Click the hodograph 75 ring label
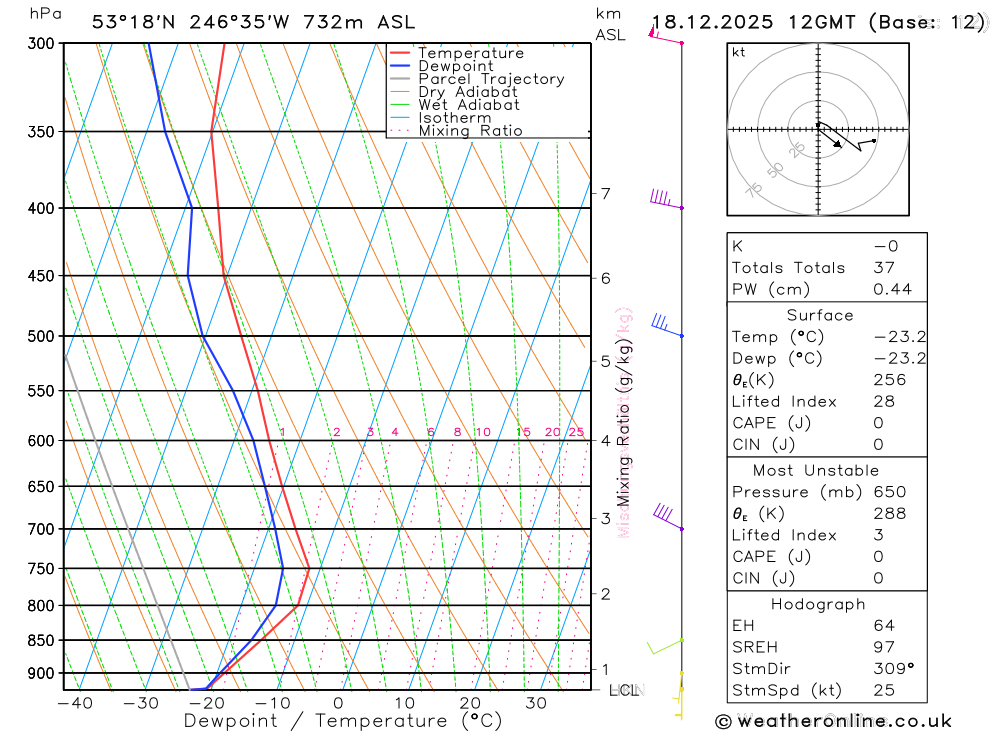 [x=754, y=189]
